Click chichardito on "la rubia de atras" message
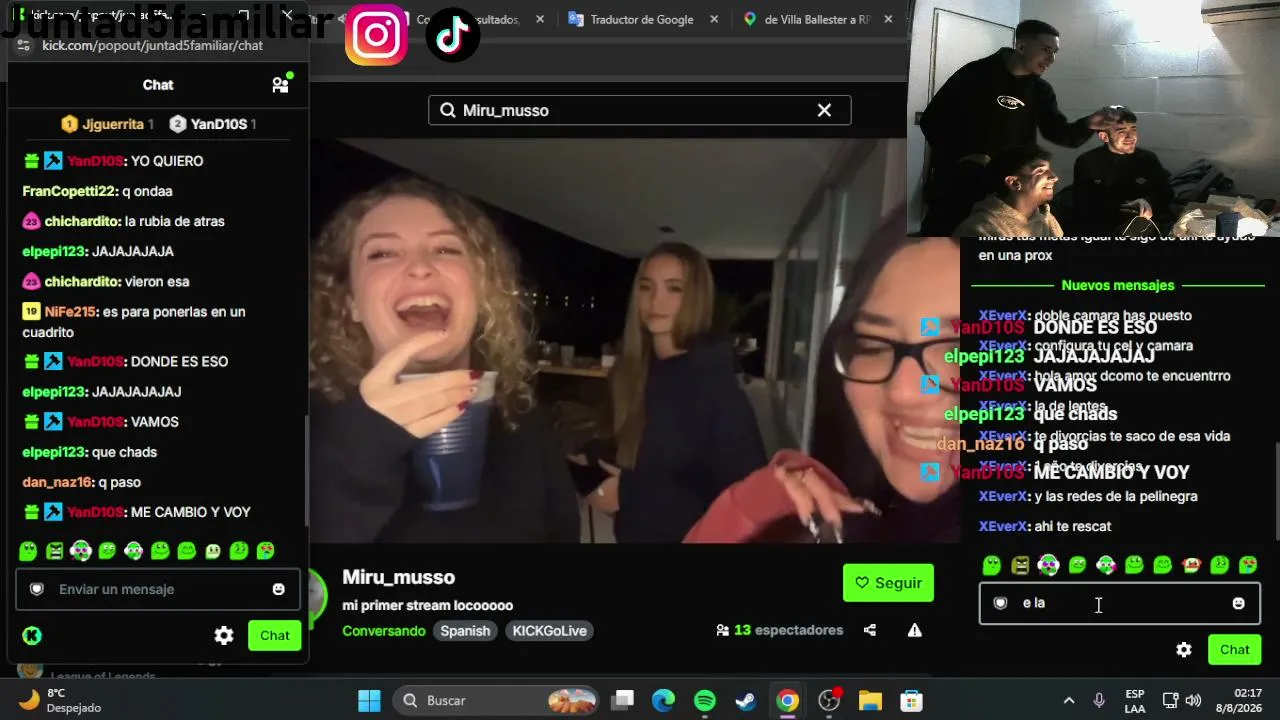 (x=82, y=221)
